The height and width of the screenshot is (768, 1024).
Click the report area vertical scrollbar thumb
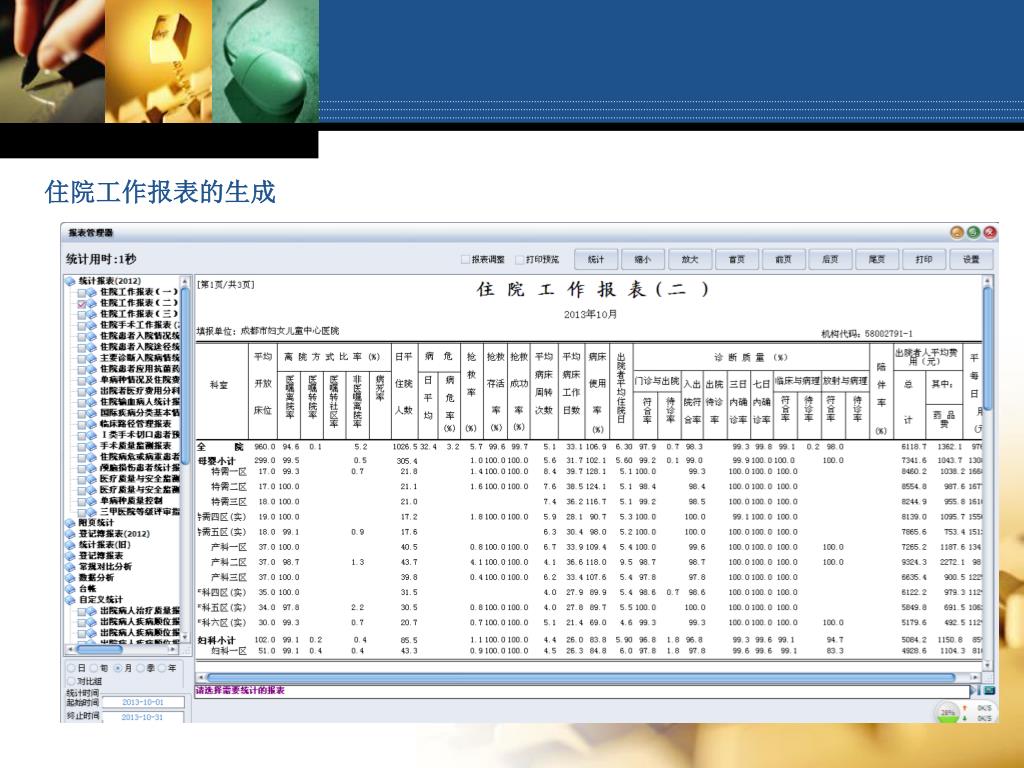point(987,347)
